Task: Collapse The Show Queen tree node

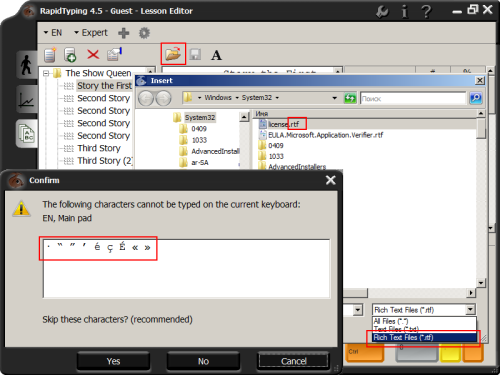Action: point(46,73)
